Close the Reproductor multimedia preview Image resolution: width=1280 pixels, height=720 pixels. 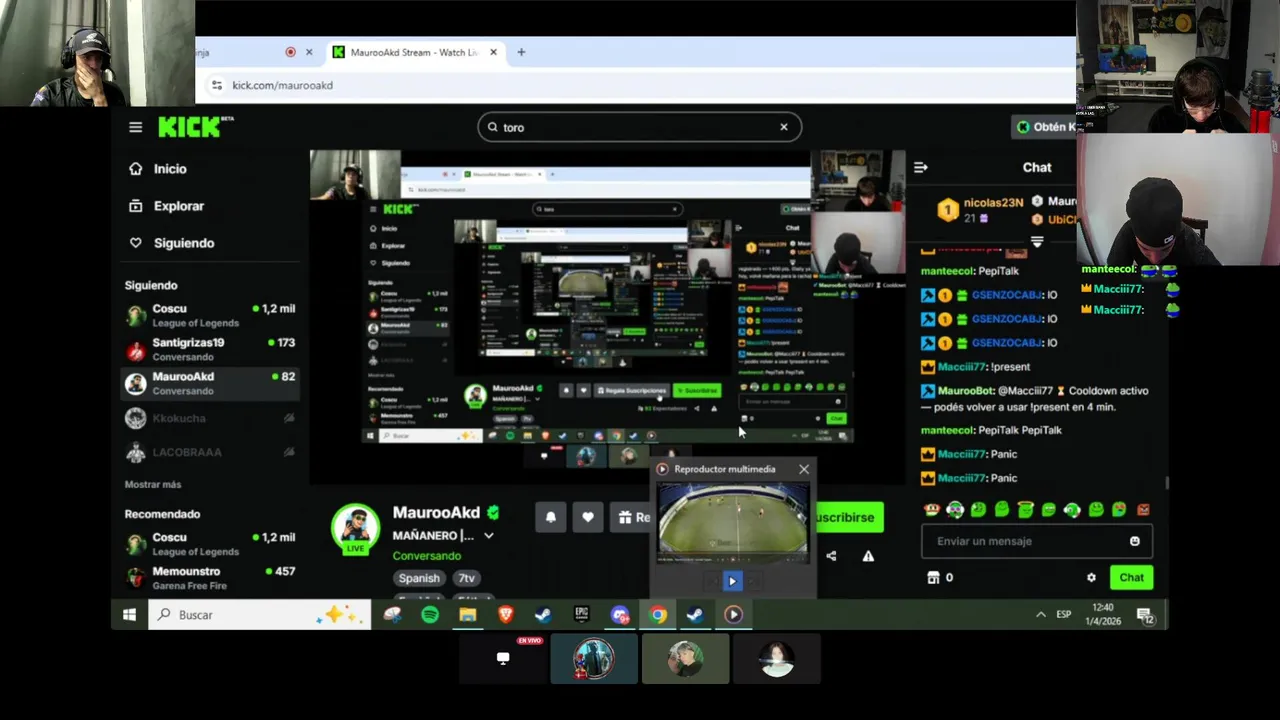pos(804,469)
